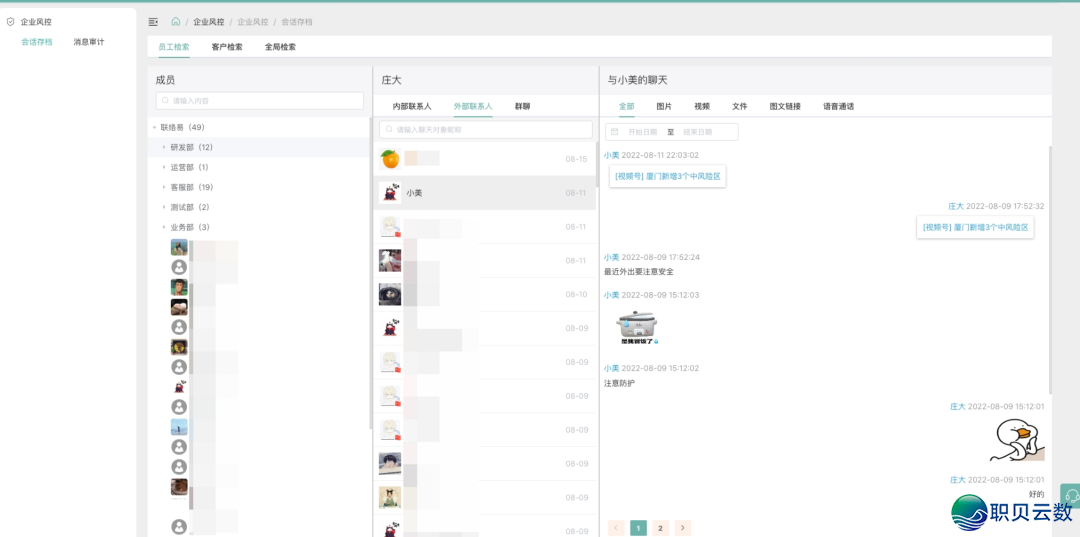Click the first 企业风控 breadcrumb link
Screen dimensions: 1080x537
[x=209, y=22]
